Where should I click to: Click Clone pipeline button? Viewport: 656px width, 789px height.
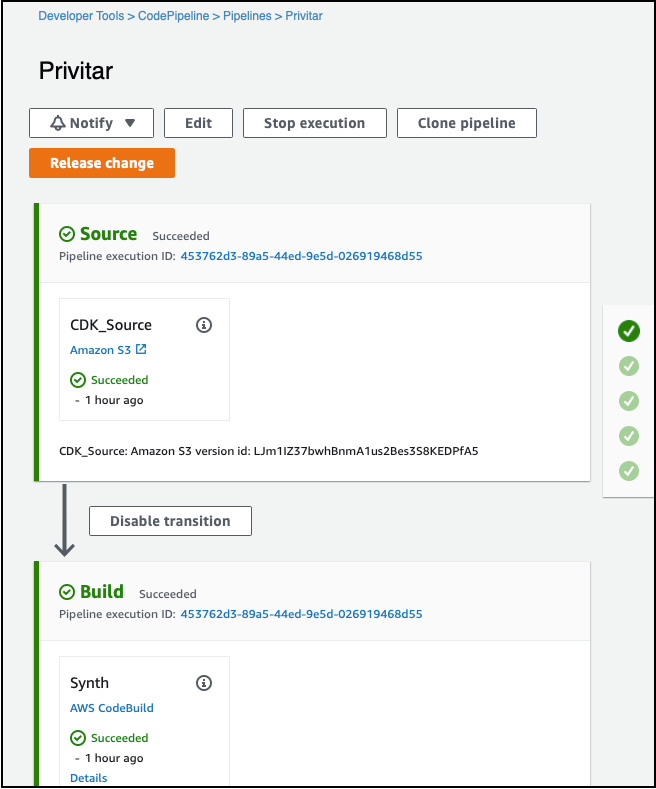[466, 123]
